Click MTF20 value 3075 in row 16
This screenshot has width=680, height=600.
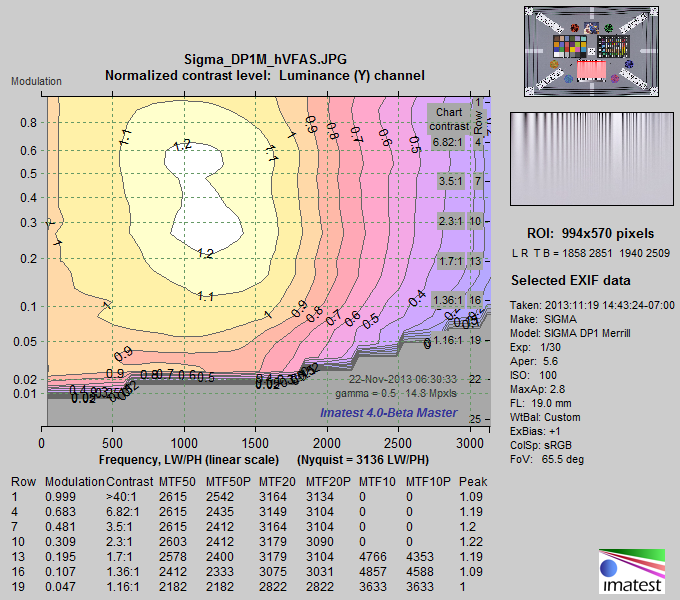pyautogui.click(x=273, y=572)
